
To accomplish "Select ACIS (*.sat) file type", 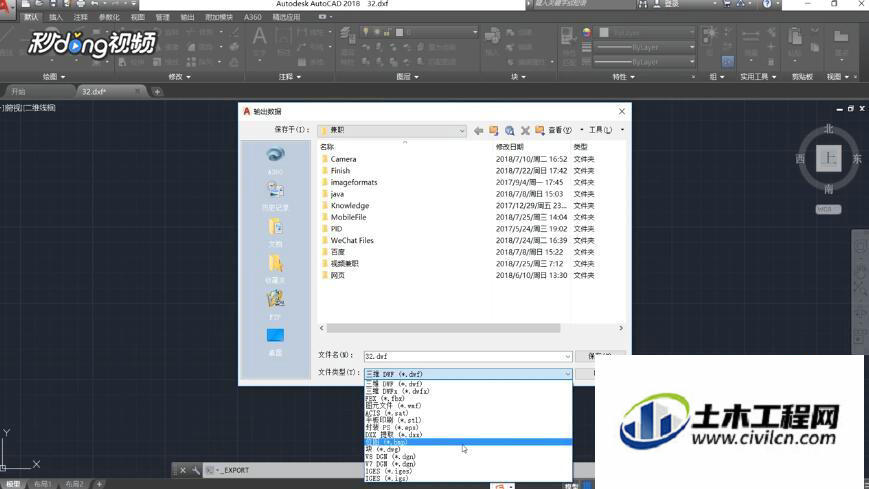I will coord(468,413).
